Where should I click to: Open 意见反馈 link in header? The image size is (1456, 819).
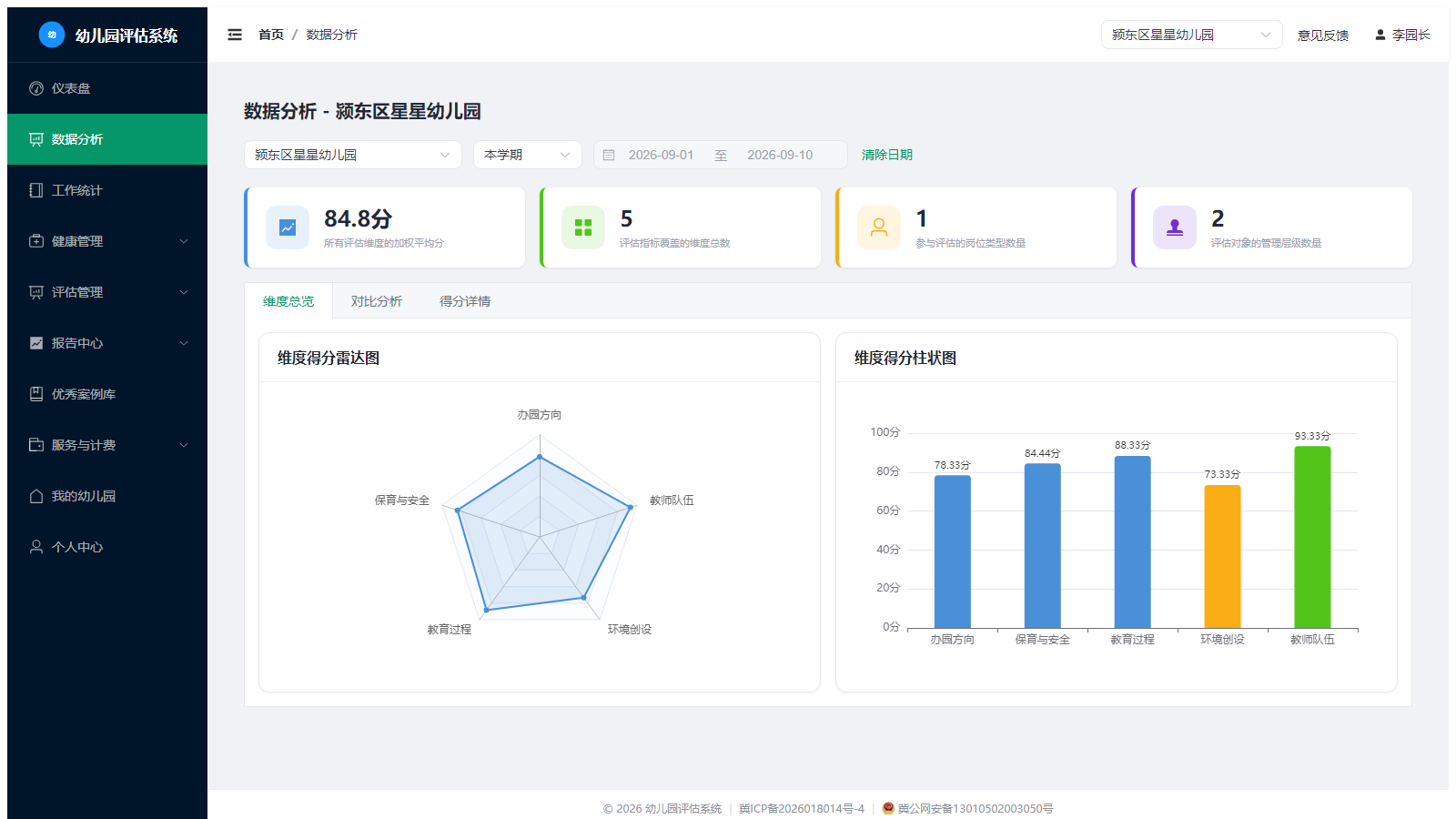(x=1323, y=35)
